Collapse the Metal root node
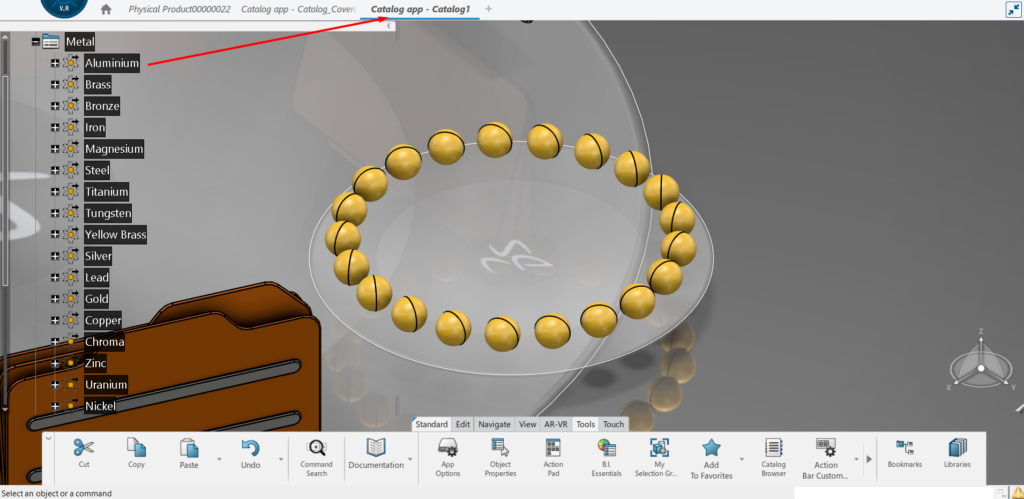Screen dimensions: 1024x499 35,42
